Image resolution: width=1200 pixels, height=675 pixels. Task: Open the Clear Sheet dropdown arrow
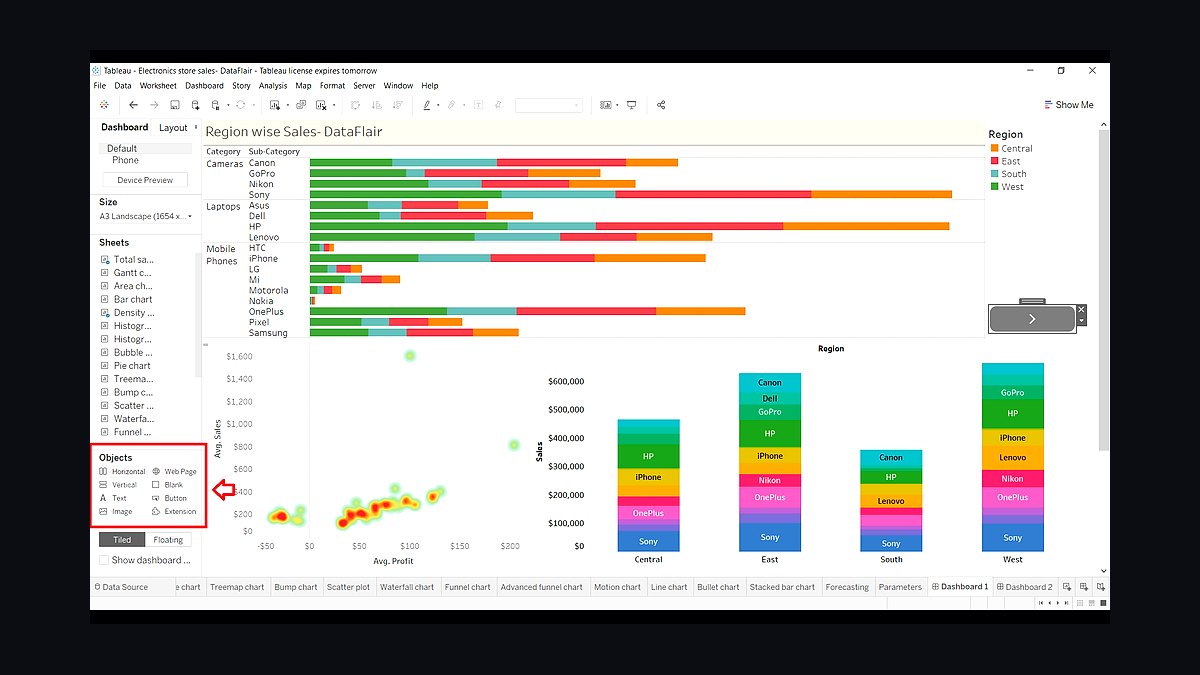coord(332,105)
